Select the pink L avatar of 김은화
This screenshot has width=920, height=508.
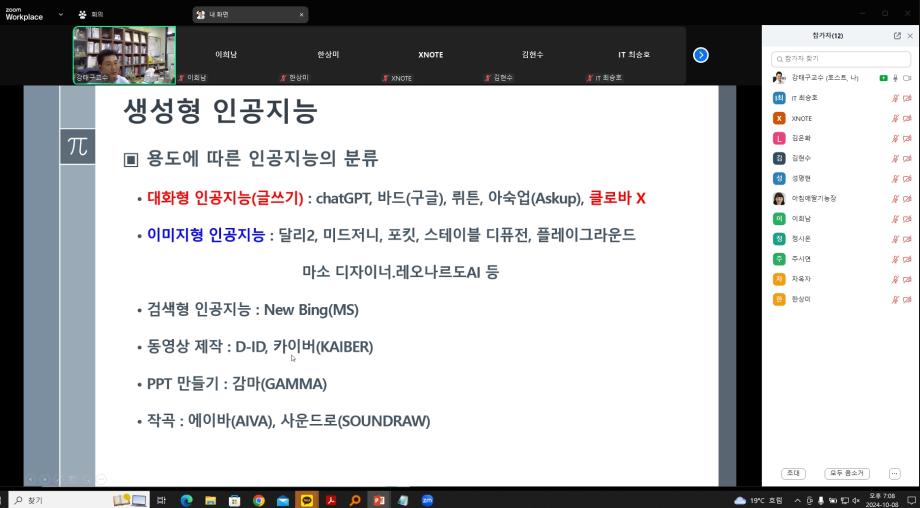click(779, 138)
